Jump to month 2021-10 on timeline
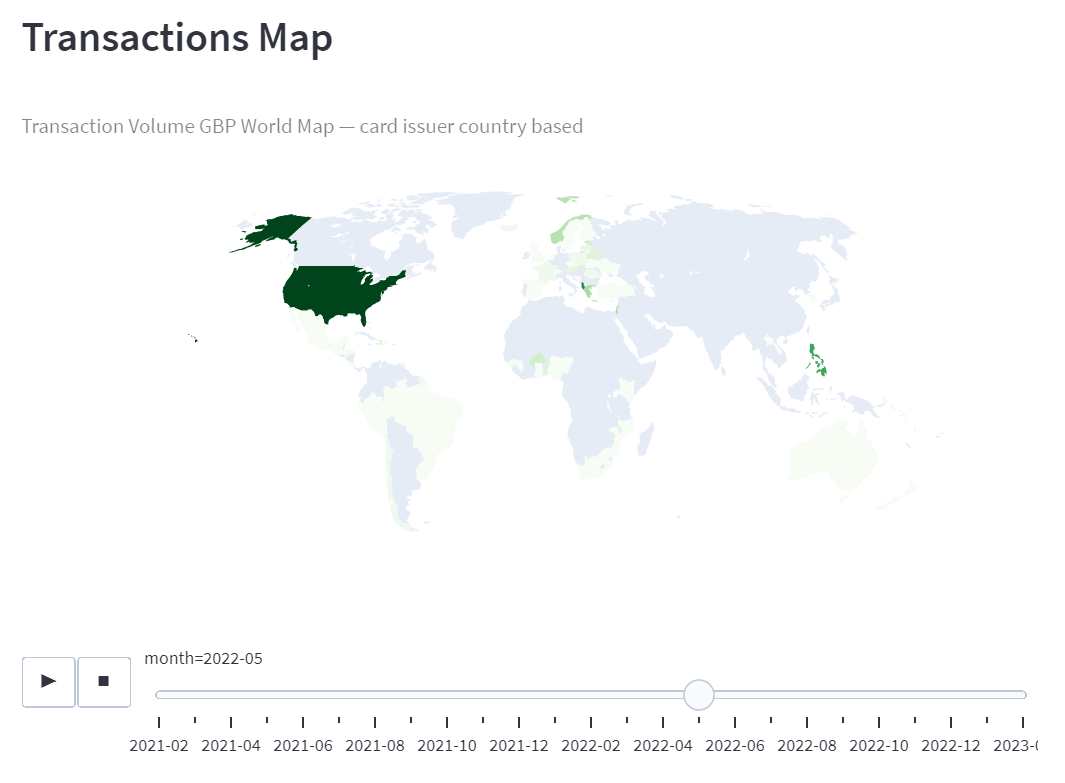The image size is (1065, 783). (x=447, y=745)
